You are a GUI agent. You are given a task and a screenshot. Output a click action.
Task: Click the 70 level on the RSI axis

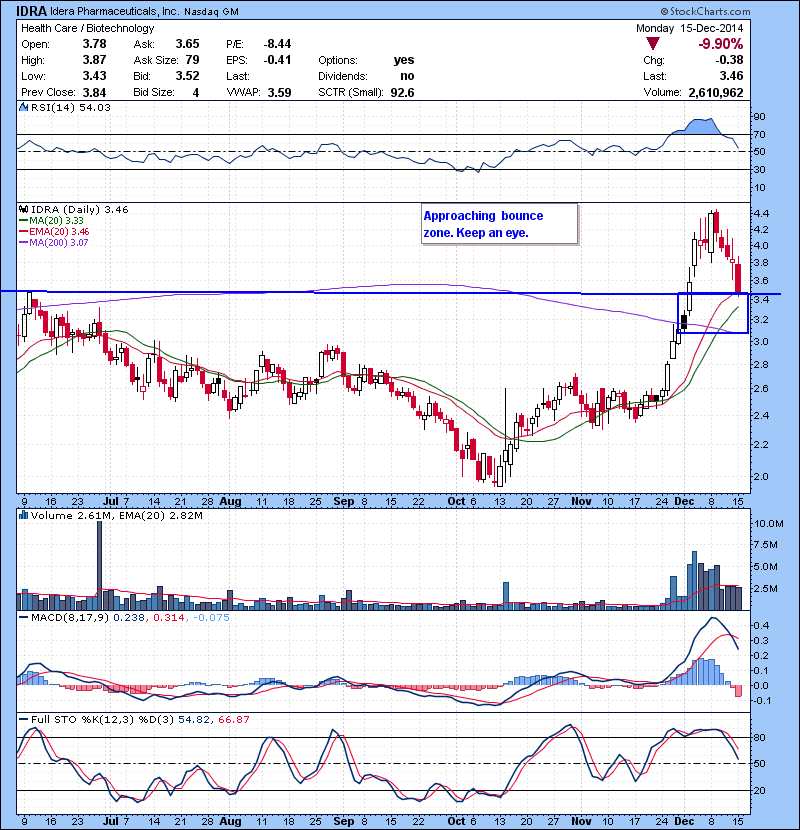coord(760,134)
